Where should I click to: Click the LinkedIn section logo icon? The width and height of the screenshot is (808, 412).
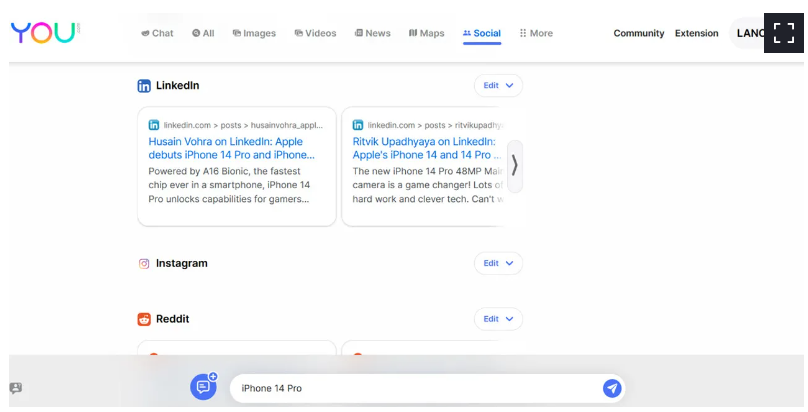(144, 85)
